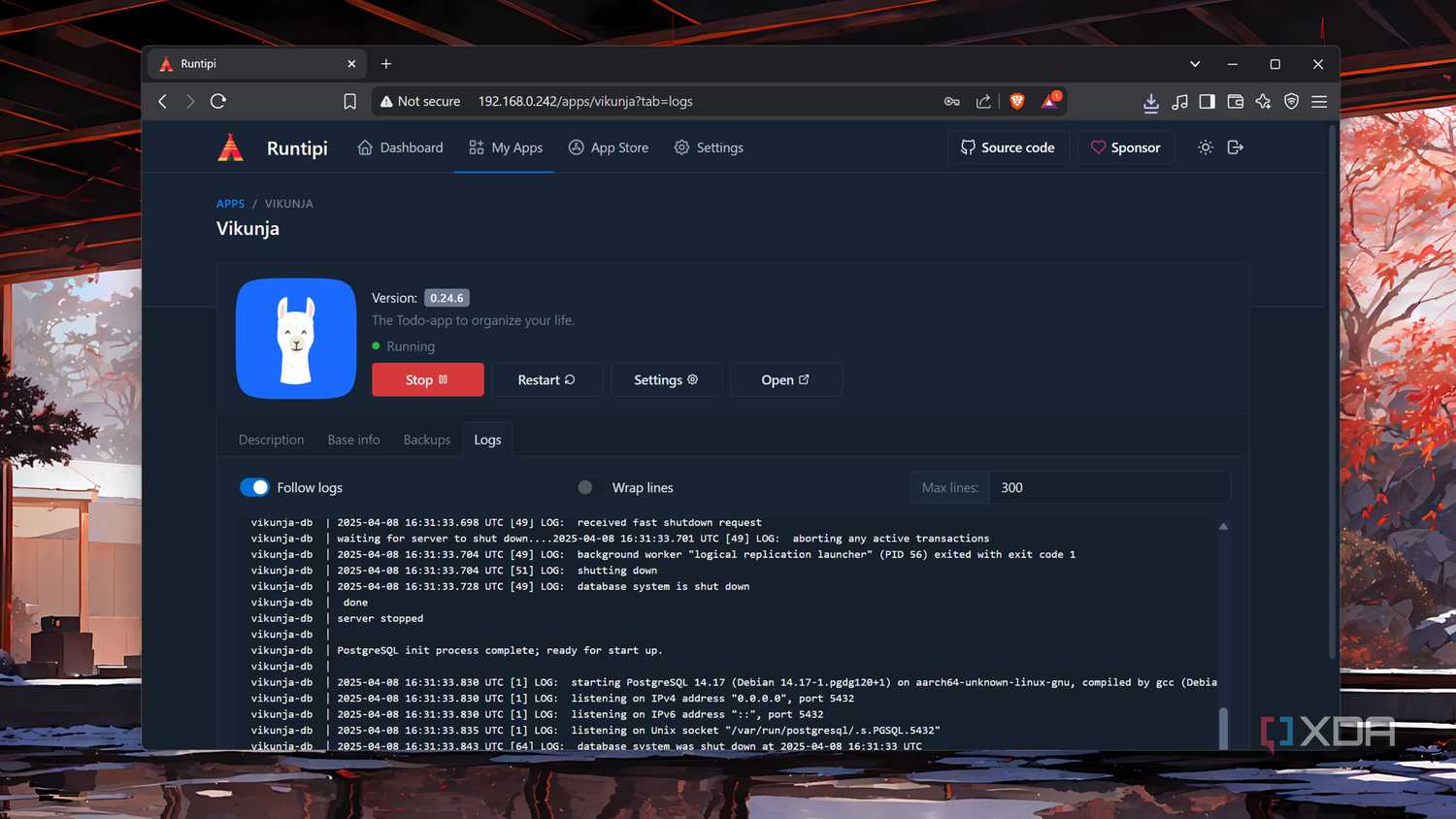Image resolution: width=1456 pixels, height=819 pixels.
Task: Switch to the Base info tab
Action: coord(354,440)
